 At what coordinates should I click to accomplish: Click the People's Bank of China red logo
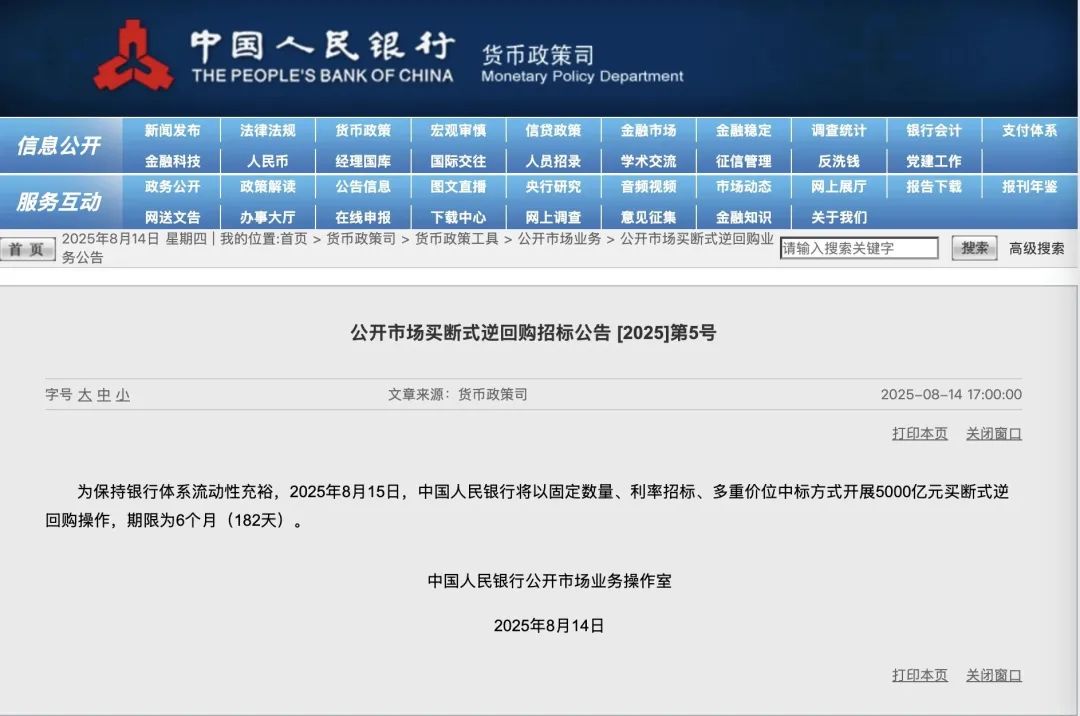(134, 56)
